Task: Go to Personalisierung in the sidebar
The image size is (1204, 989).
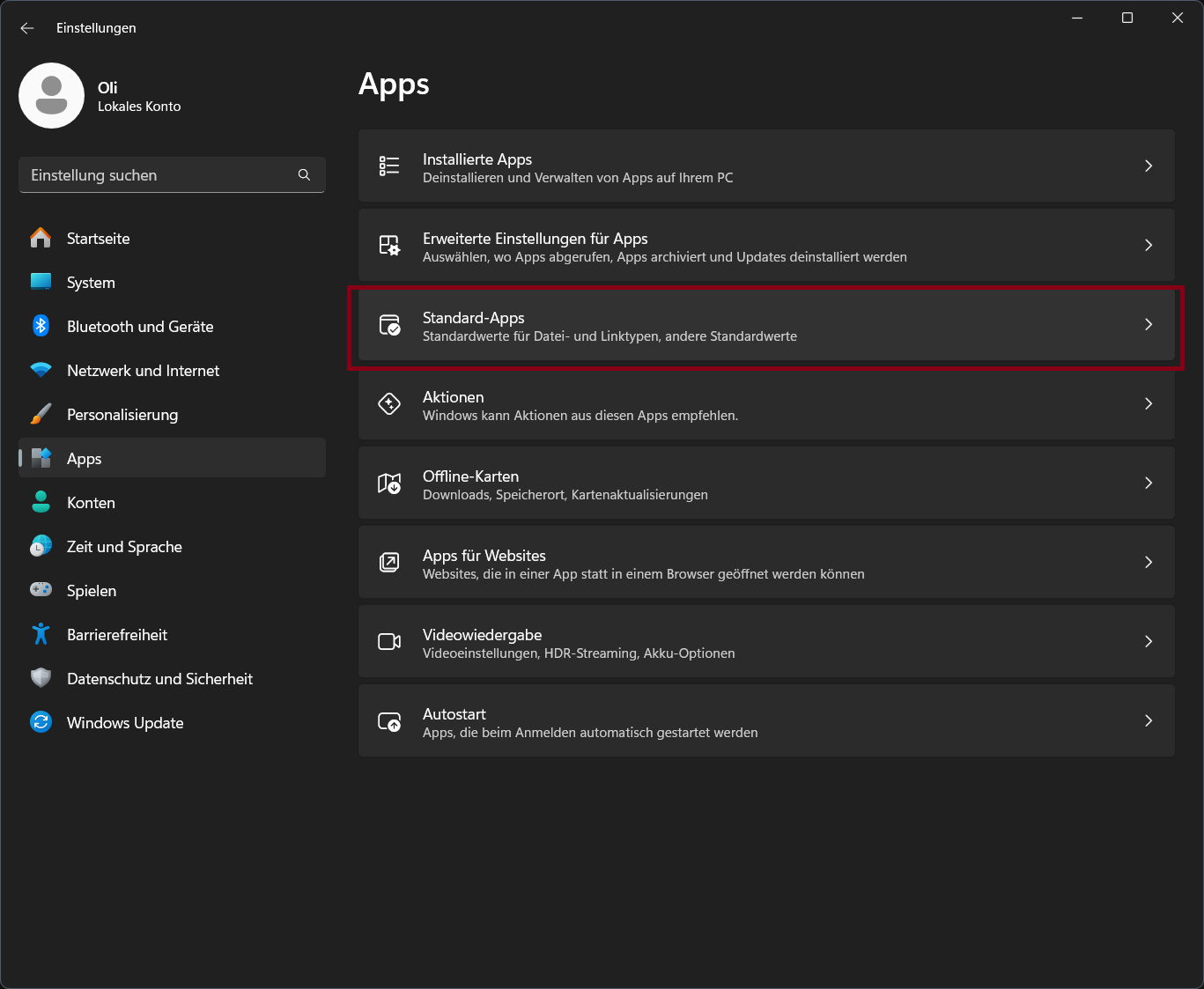Action: [122, 415]
